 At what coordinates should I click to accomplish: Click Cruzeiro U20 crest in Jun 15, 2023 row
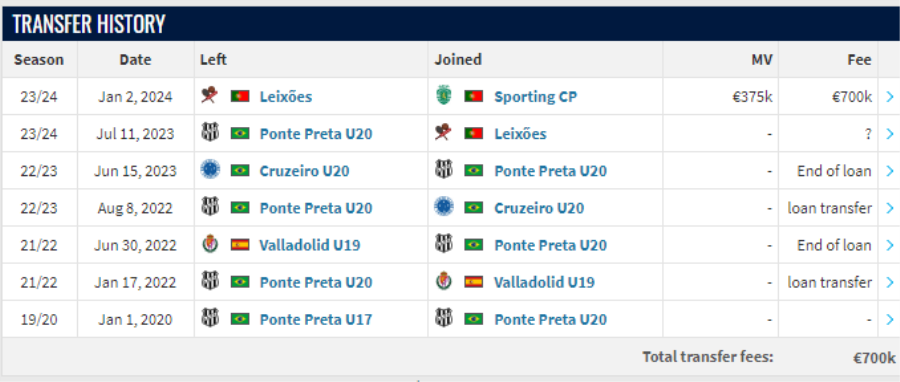[x=210, y=170]
